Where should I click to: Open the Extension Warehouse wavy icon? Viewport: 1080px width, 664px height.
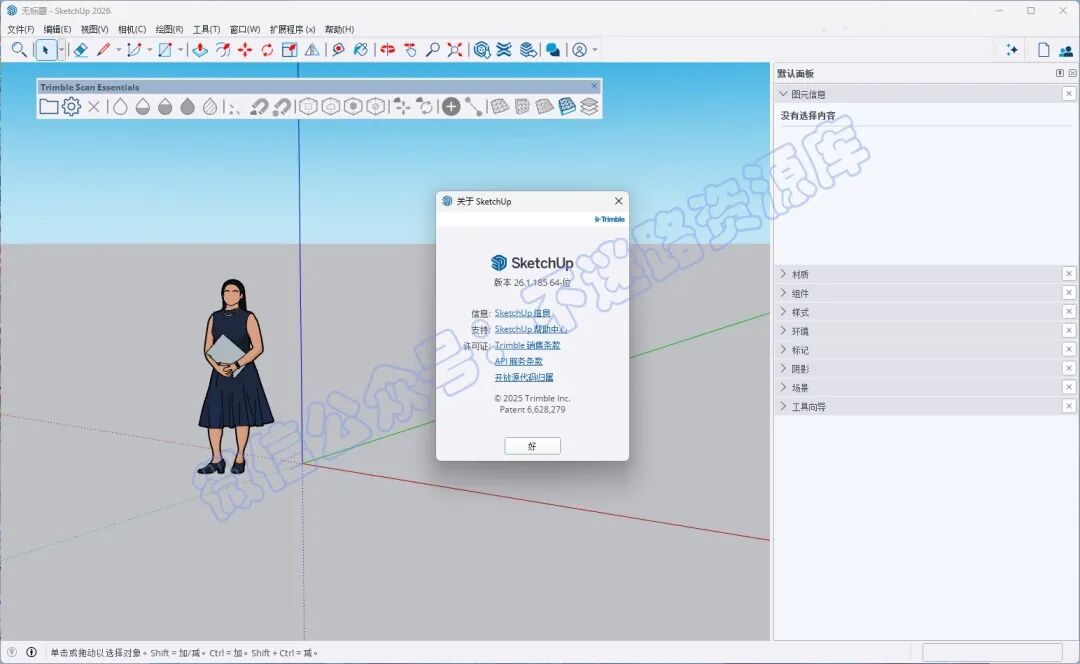pyautogui.click(x=504, y=50)
